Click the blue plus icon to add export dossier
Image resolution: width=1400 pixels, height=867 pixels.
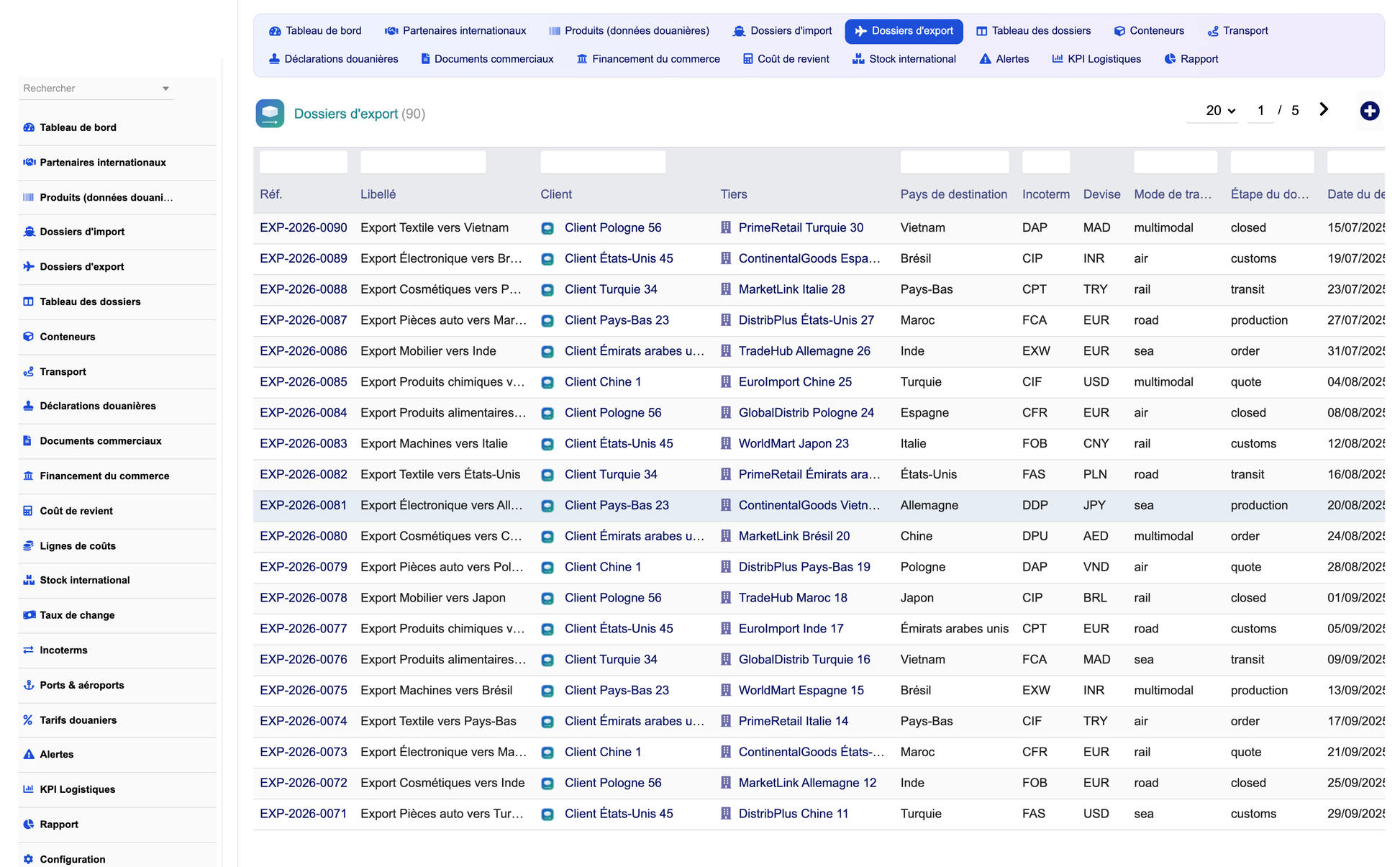(x=1370, y=111)
